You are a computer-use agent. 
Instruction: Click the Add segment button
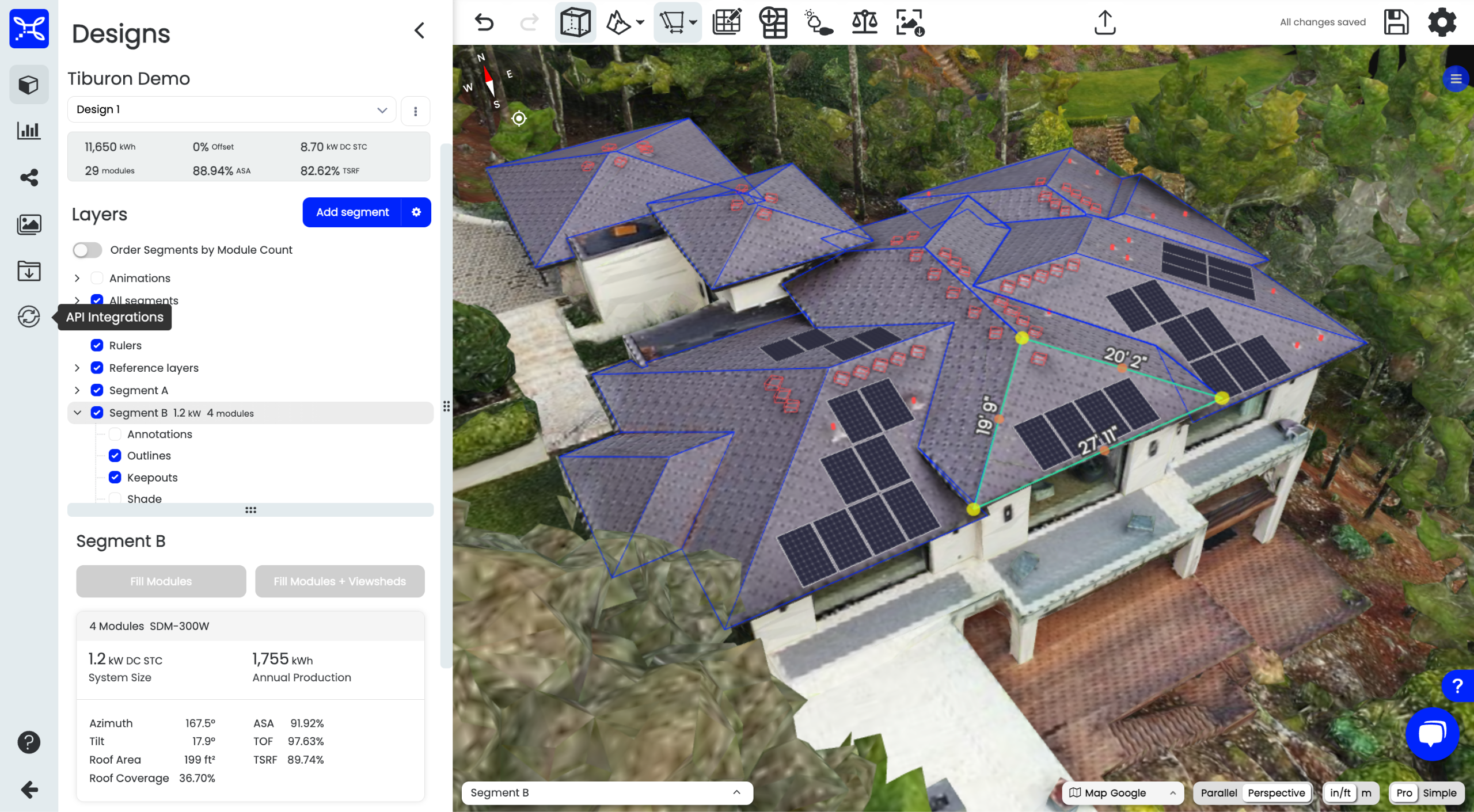point(352,212)
